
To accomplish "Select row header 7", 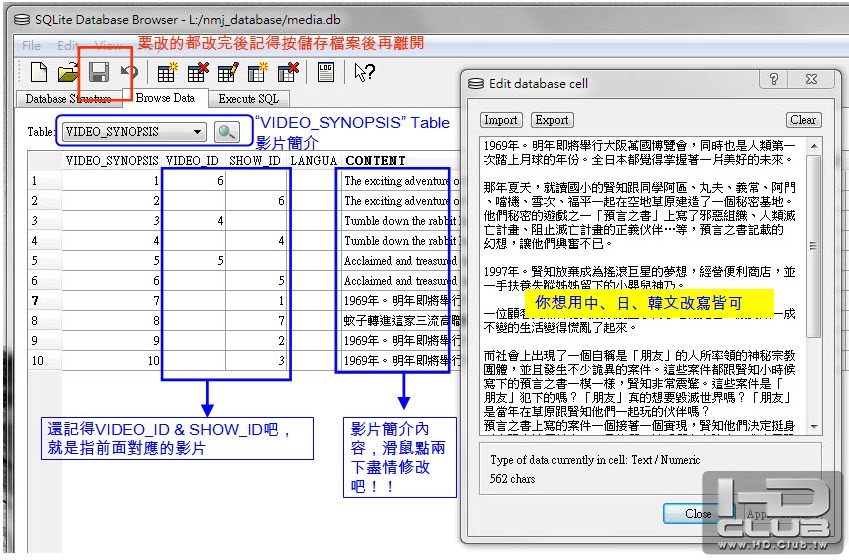I will [x=45, y=301].
